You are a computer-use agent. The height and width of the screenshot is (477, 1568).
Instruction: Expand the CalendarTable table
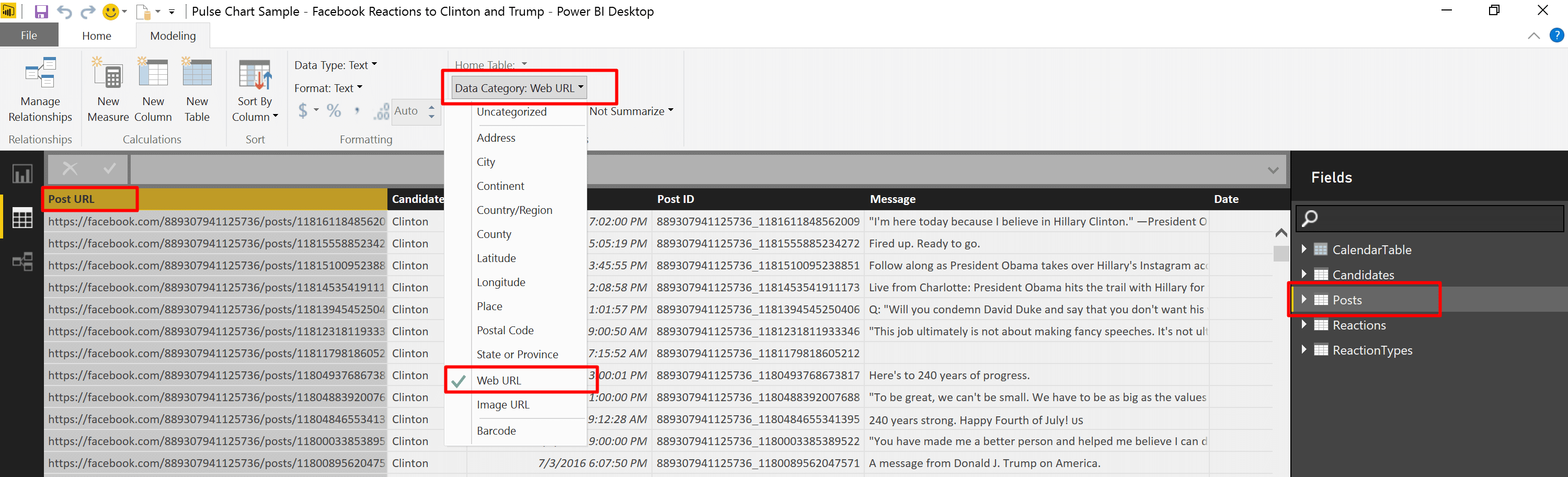tap(1304, 249)
